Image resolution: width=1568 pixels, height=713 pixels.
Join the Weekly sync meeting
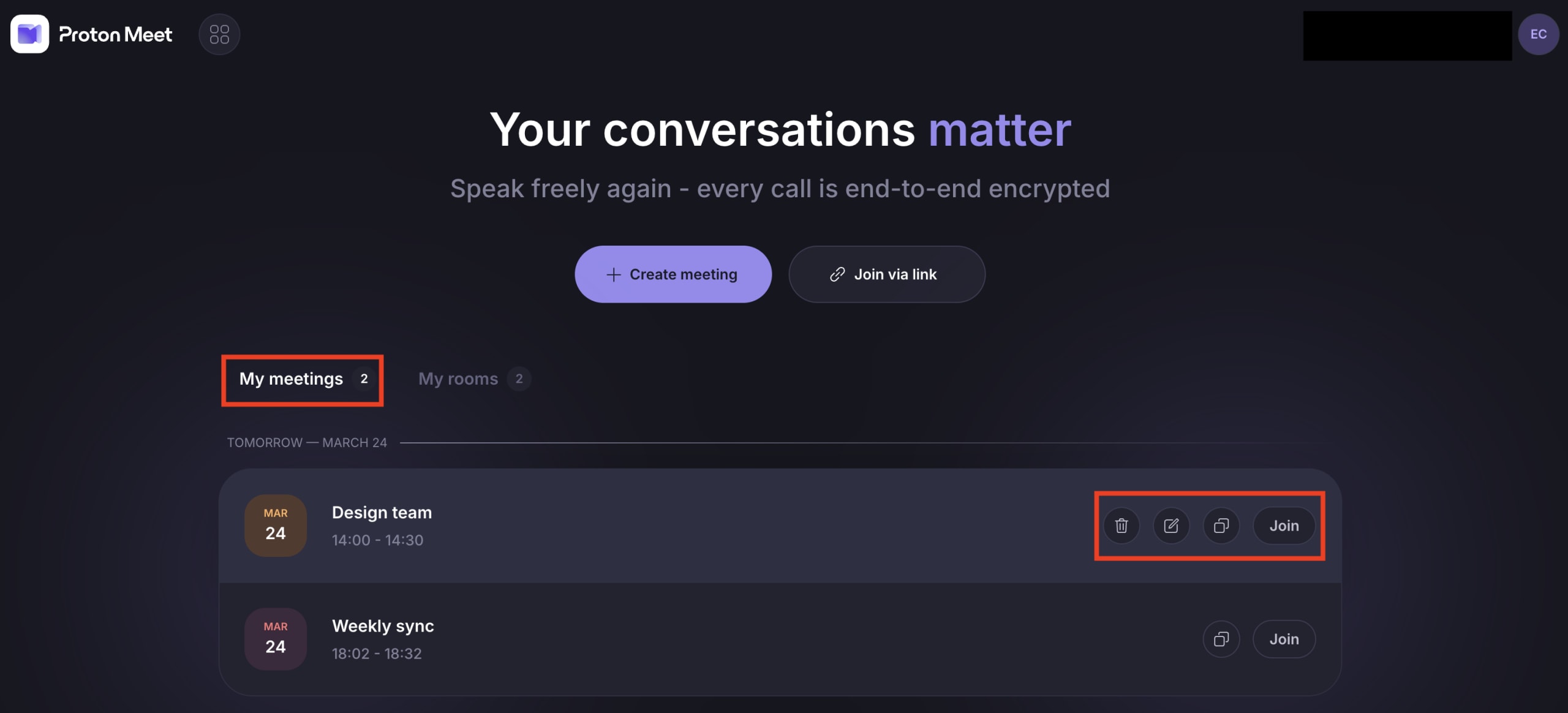tap(1284, 638)
